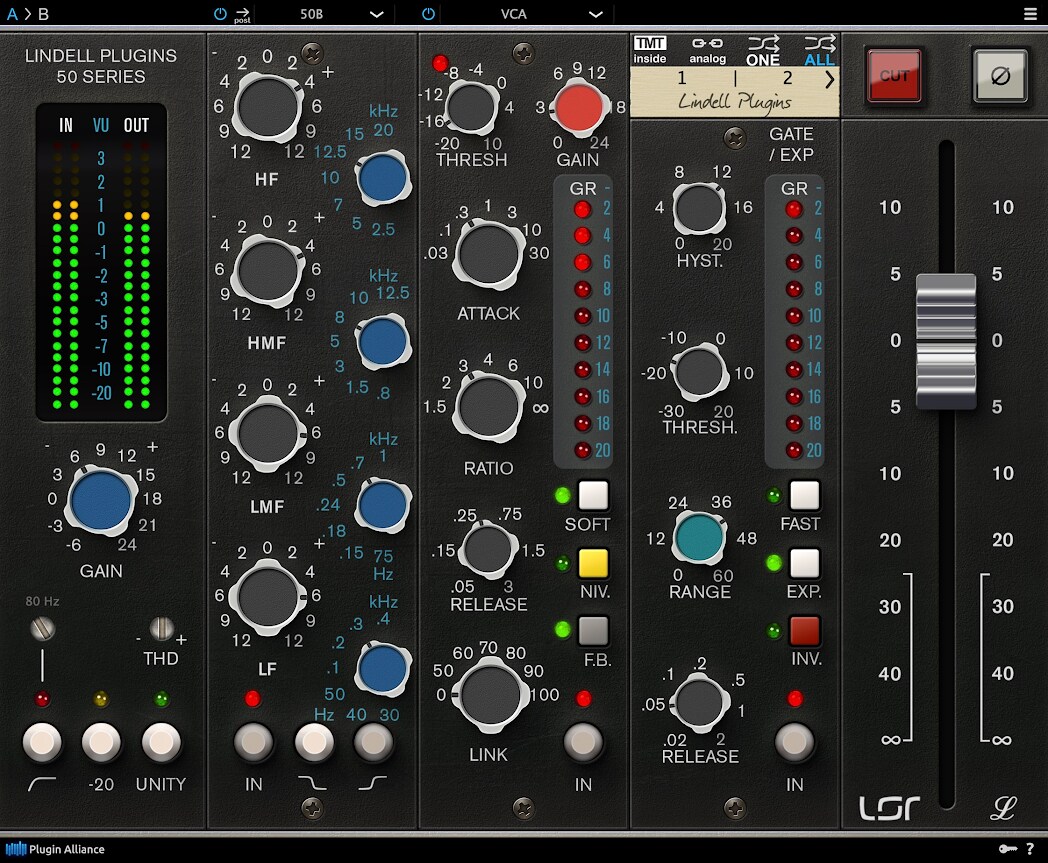Select channel 2 on the Lindell strip
1048x863 pixels.
click(787, 78)
